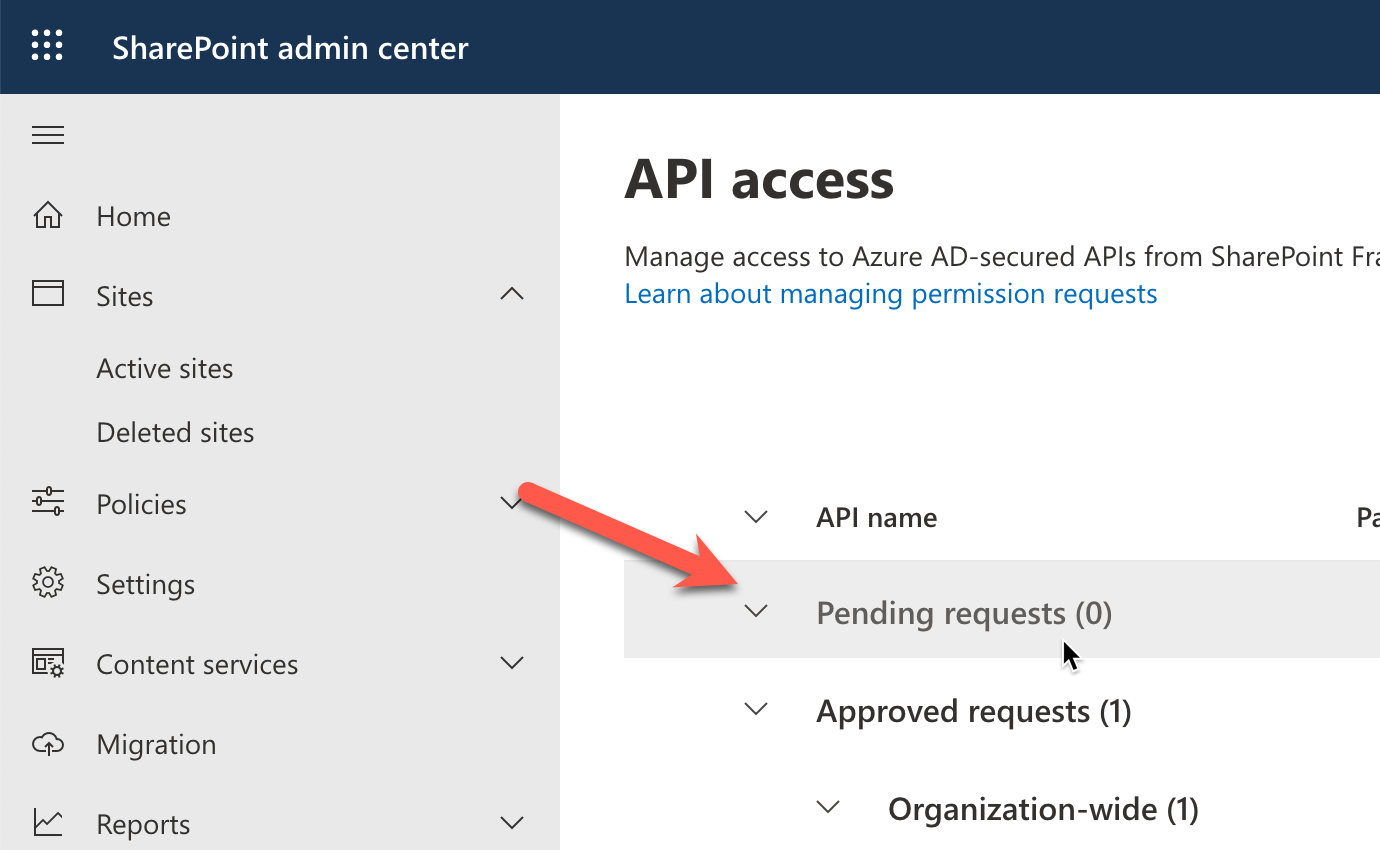Select the Home icon in the sidebar

point(47,214)
